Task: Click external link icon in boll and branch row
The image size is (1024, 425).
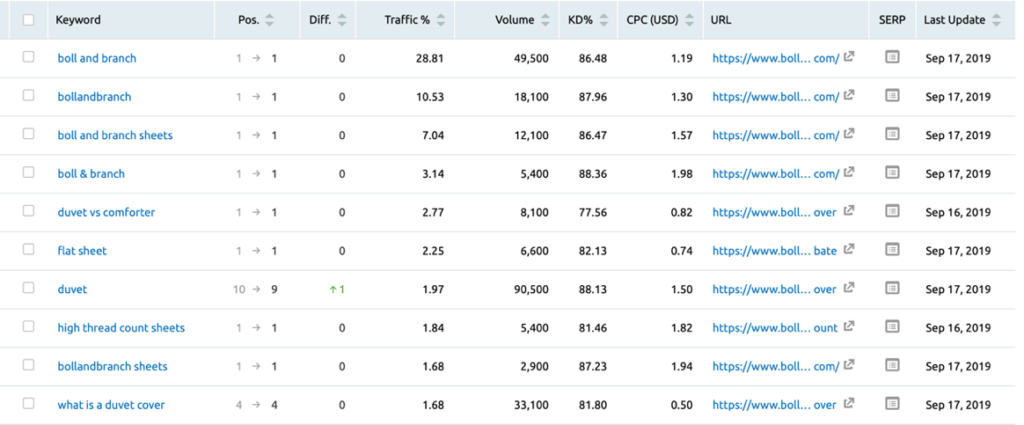Action: [849, 57]
